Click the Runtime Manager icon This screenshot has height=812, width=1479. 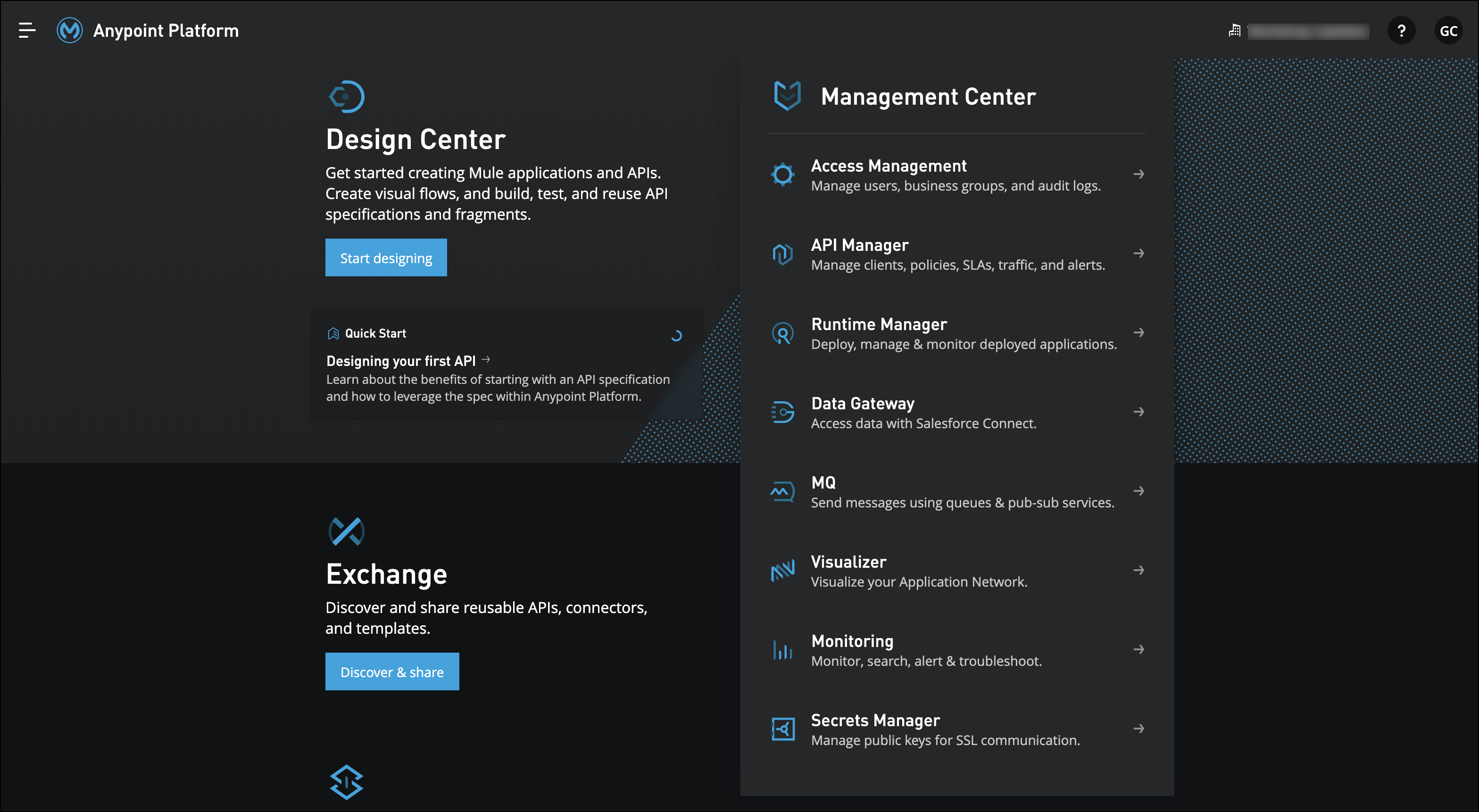click(x=782, y=333)
